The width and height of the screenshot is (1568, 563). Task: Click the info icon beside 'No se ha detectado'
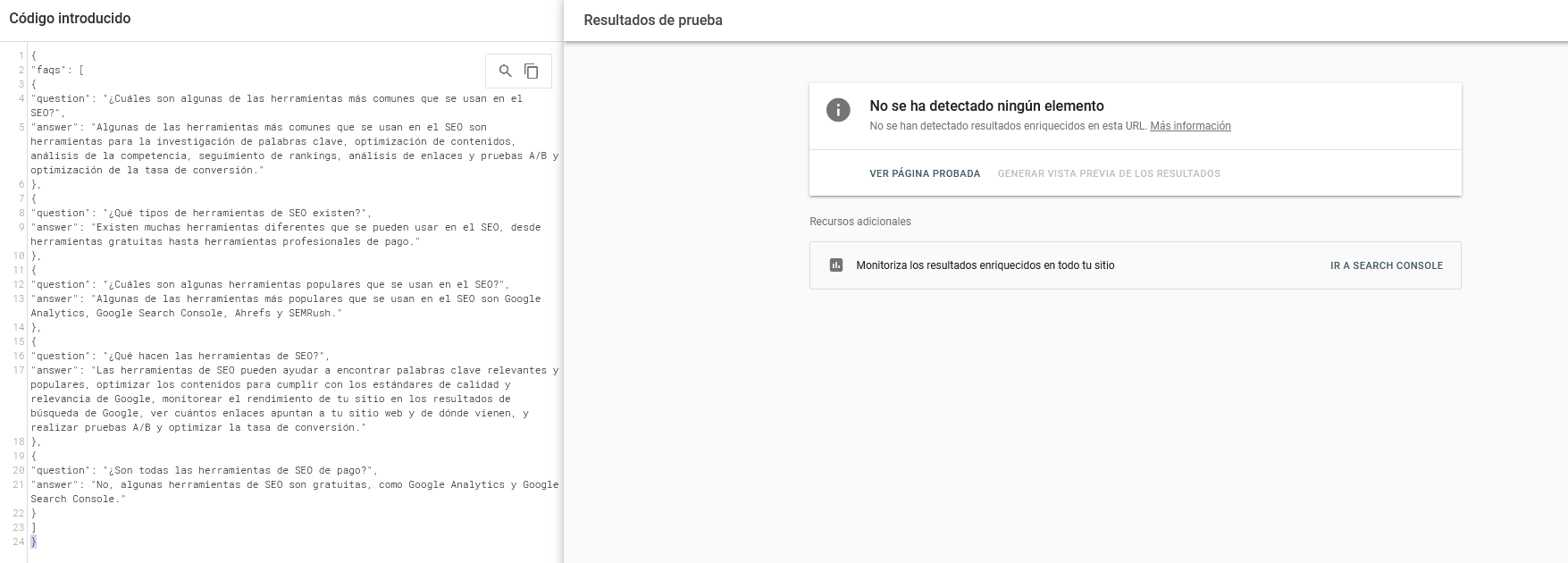(838, 110)
